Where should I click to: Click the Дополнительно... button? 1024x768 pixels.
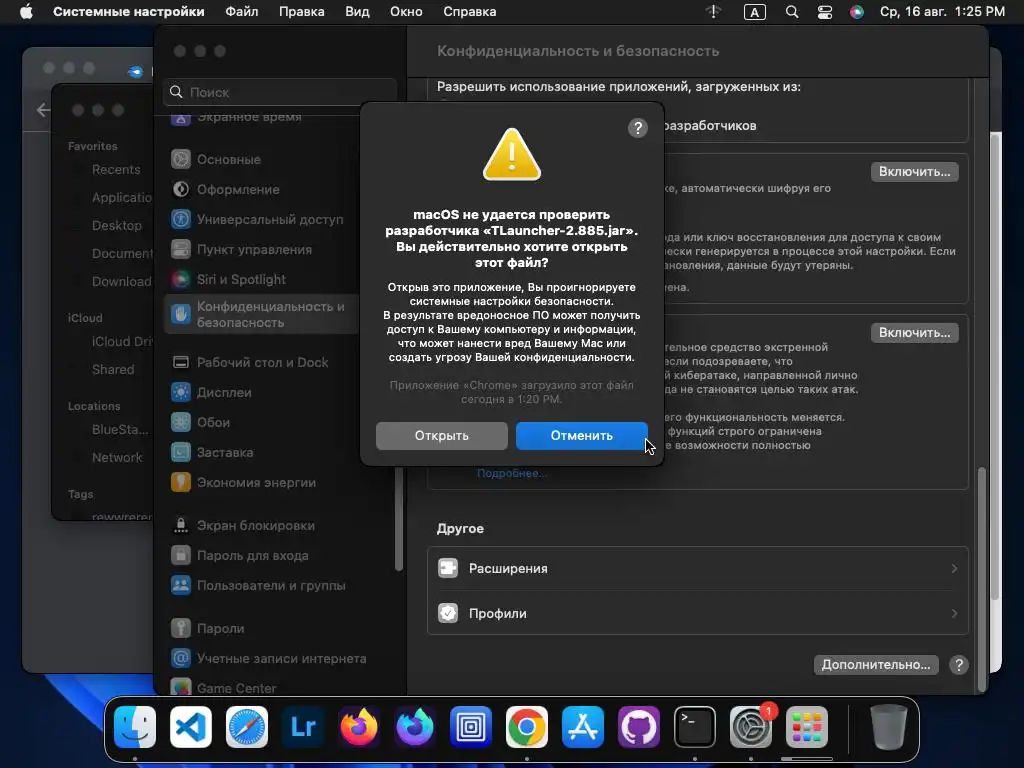[876, 665]
